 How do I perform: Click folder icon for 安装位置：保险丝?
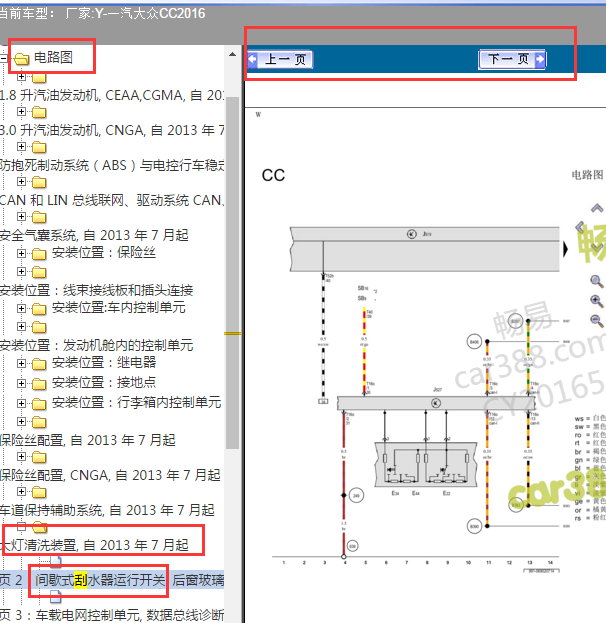(39, 253)
